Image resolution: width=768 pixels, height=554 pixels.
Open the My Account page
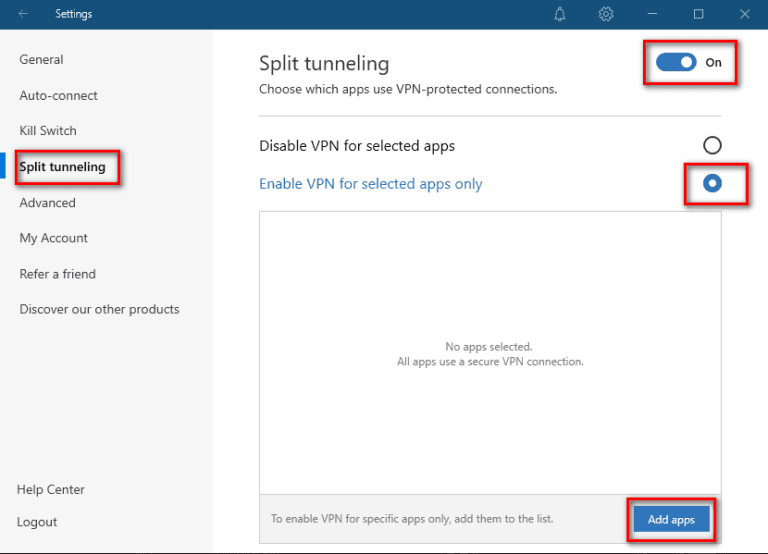point(53,238)
